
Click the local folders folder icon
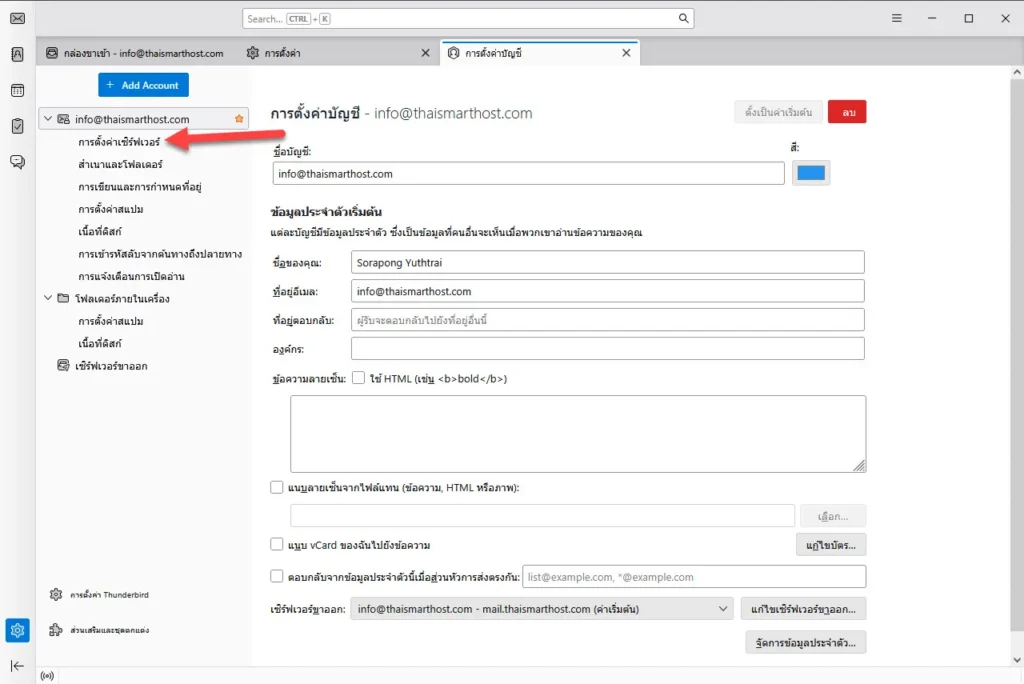click(x=63, y=299)
